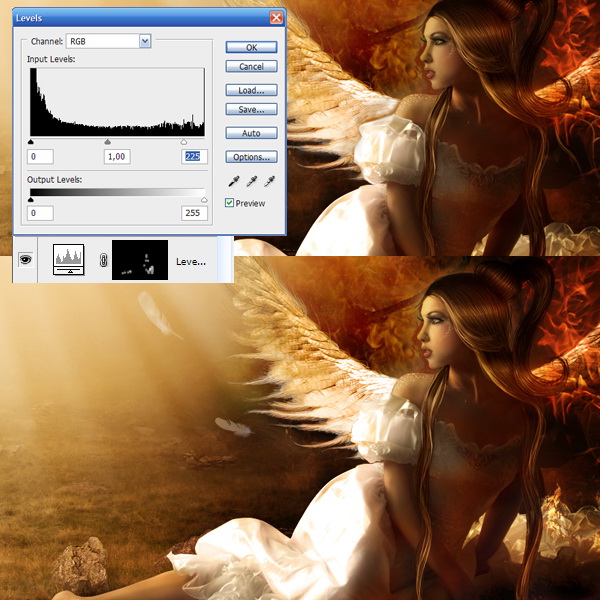Click the input highlights field showing 225
This screenshot has height=600, width=600.
pyautogui.click(x=194, y=157)
